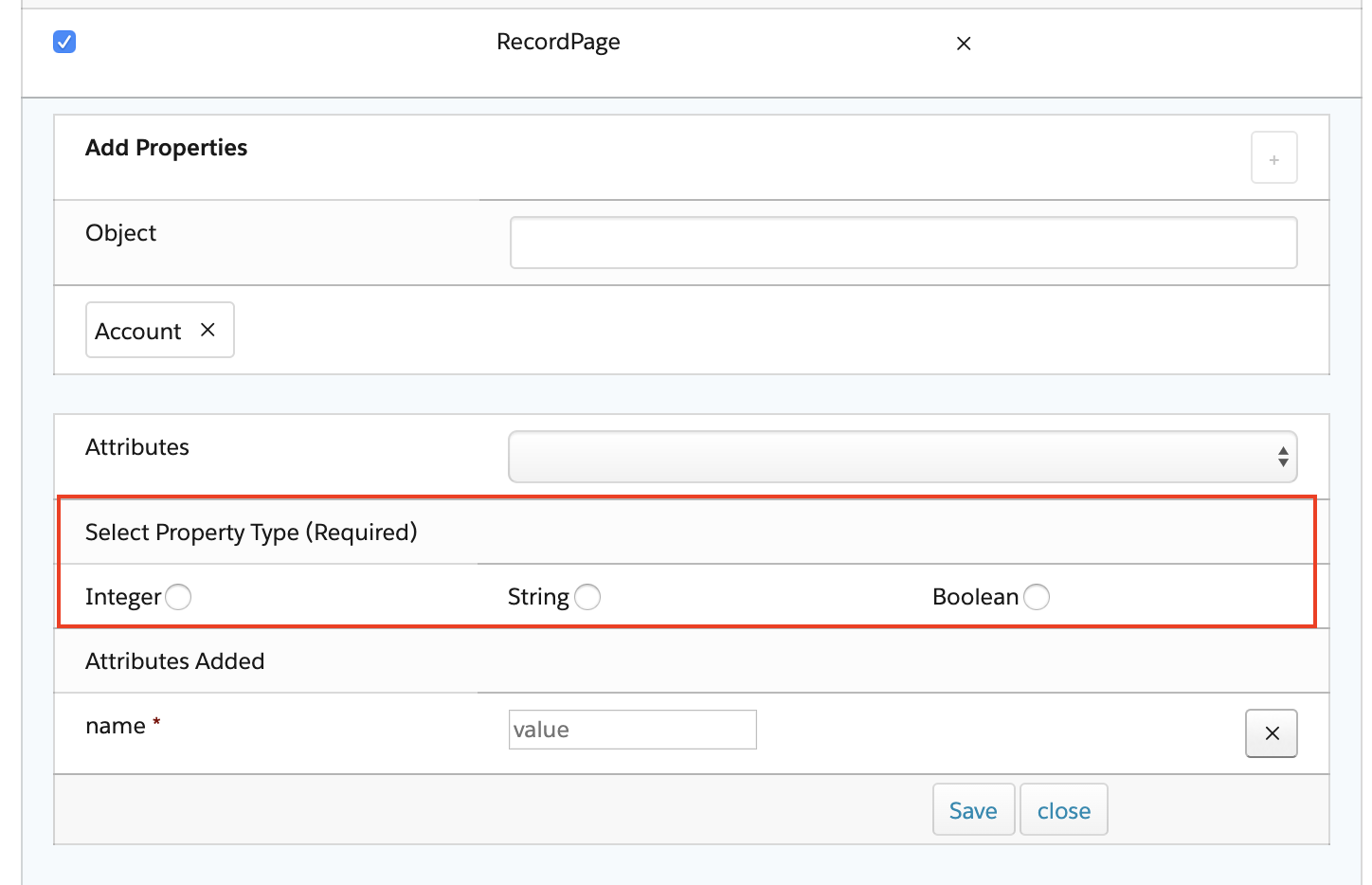The height and width of the screenshot is (885, 1372).
Task: Click the Select Property Type (Required) label
Action: (x=251, y=533)
